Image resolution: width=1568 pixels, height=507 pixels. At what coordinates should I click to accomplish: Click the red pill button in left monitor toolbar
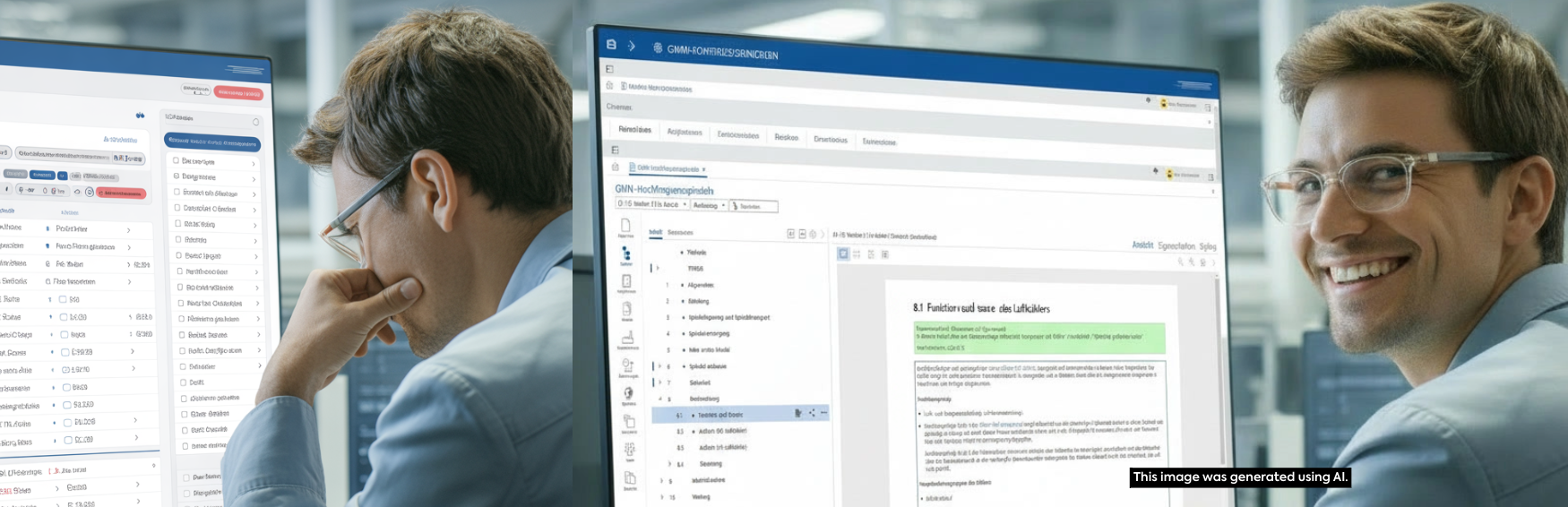(122, 193)
